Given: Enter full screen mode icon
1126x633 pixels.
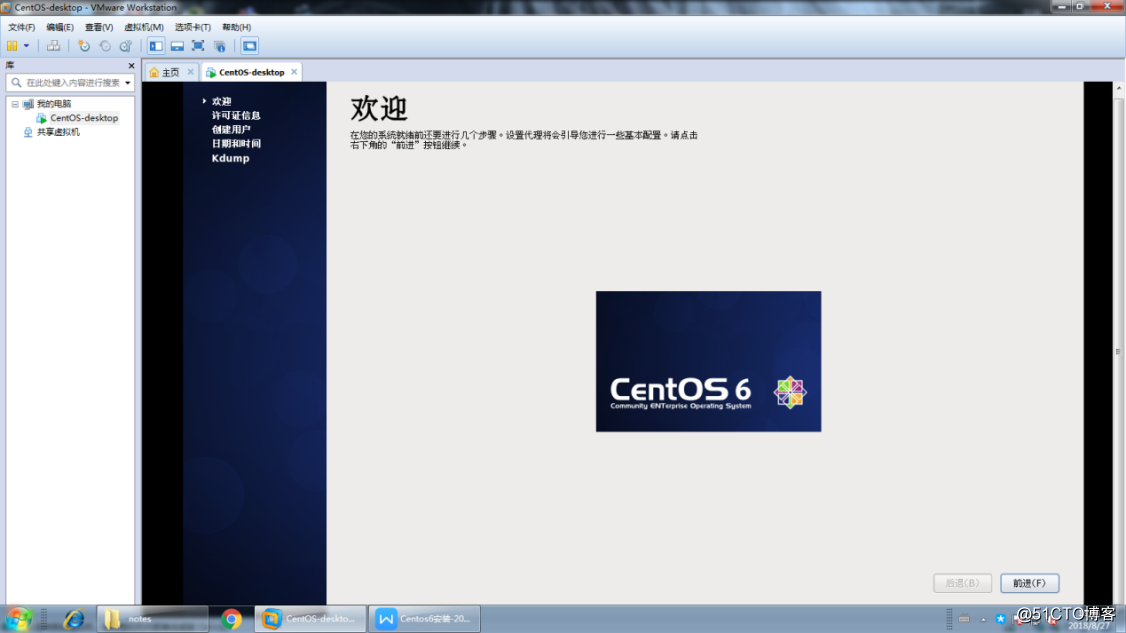Looking at the screenshot, I should (x=198, y=46).
